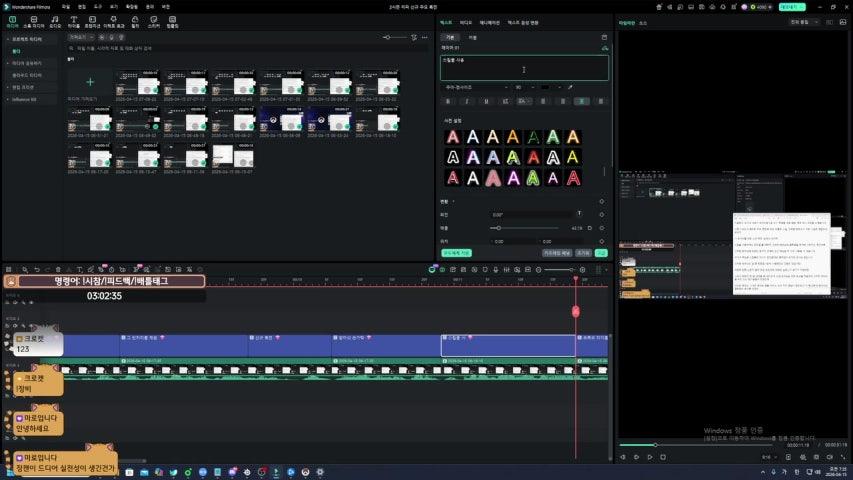Click the text color eyedropper icon
This screenshot has width=853, height=480.
pos(570,87)
